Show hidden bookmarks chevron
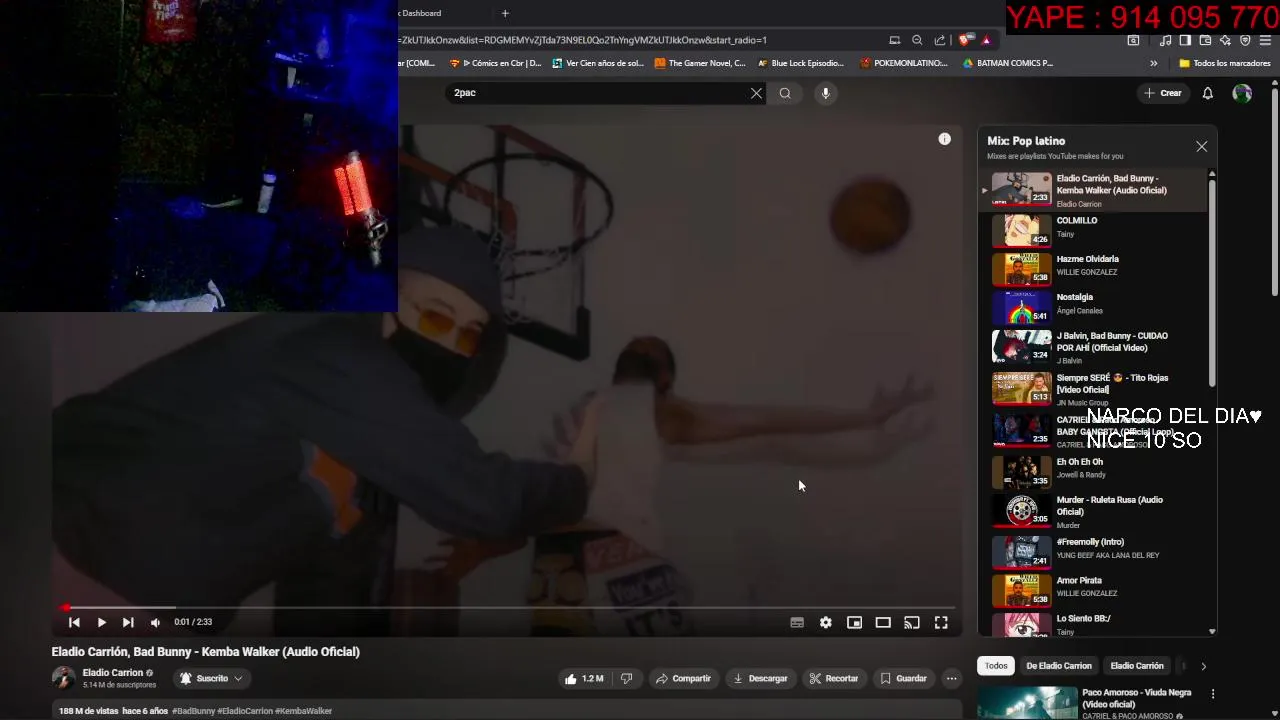 click(1153, 63)
